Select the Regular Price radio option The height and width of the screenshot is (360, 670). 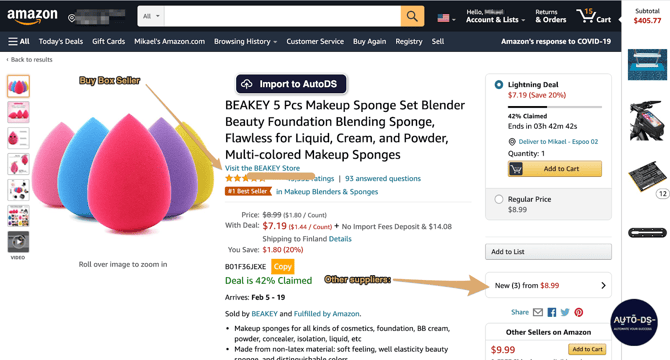coord(499,199)
